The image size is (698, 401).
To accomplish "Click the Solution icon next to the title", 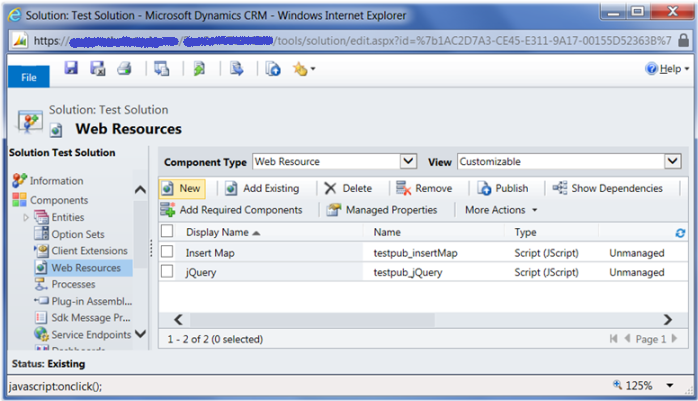I will point(30,122).
